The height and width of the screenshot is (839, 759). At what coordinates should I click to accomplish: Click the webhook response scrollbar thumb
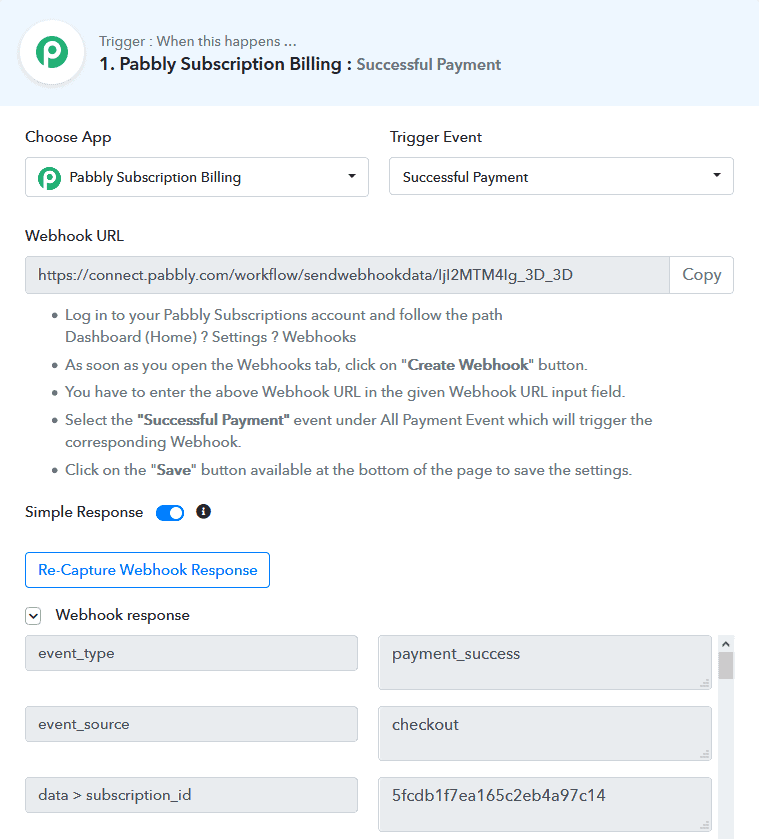click(x=726, y=666)
